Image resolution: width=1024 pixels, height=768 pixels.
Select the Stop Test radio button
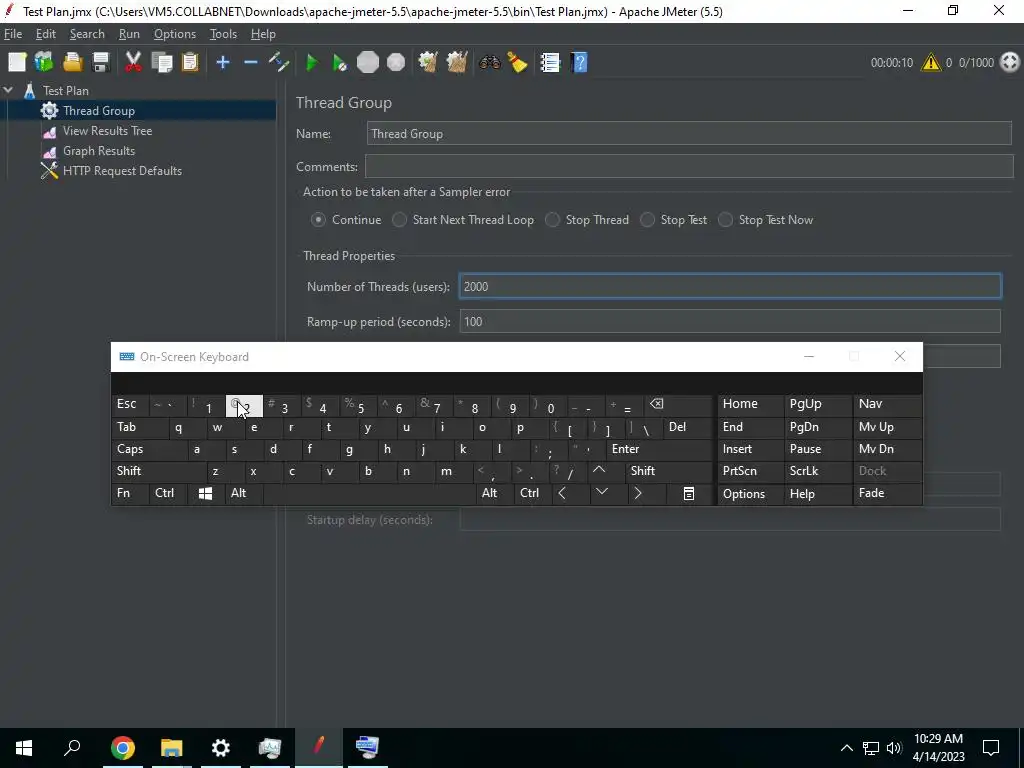(647, 220)
